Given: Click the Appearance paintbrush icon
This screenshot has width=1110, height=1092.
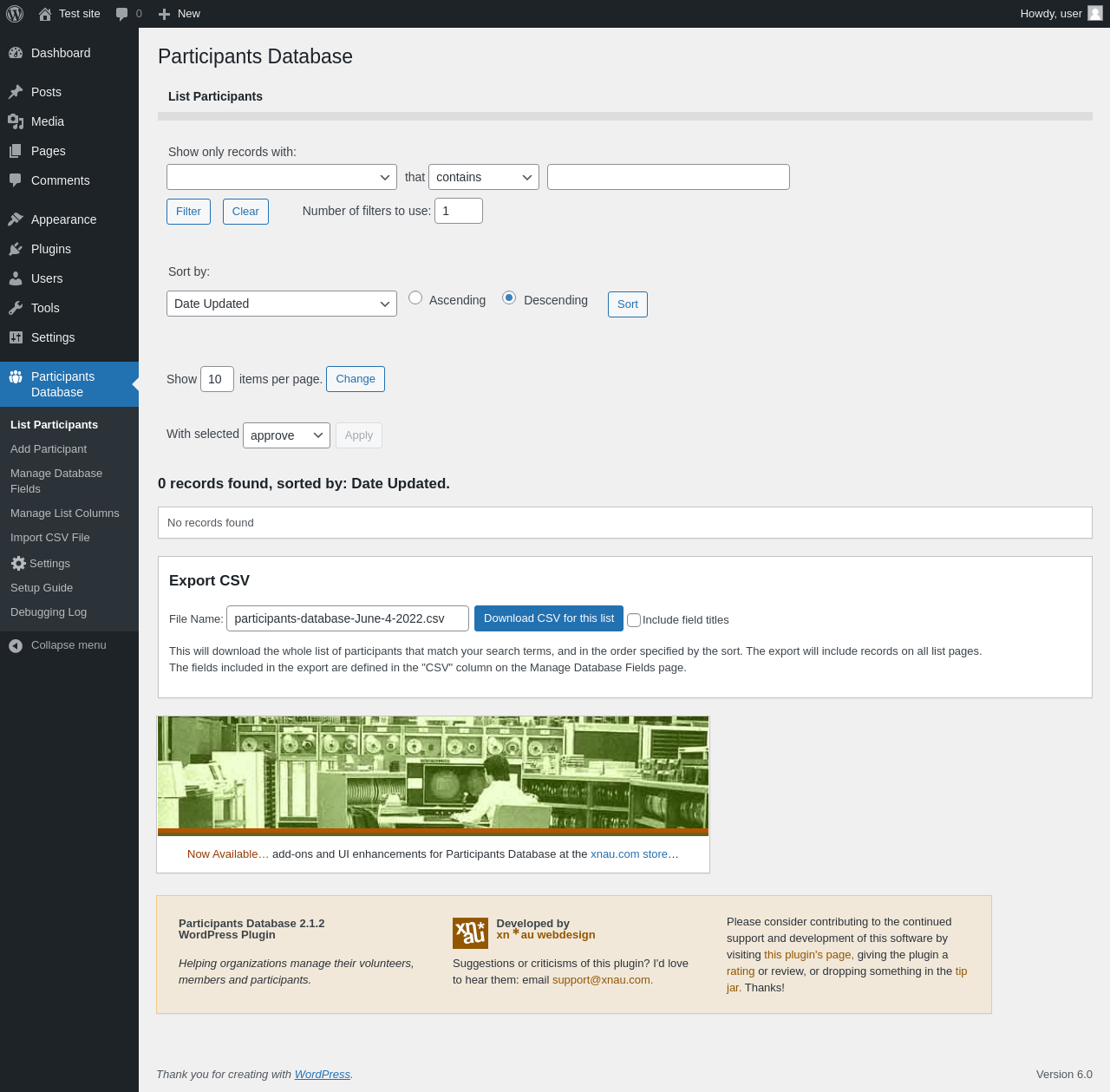Looking at the screenshot, I should (16, 219).
